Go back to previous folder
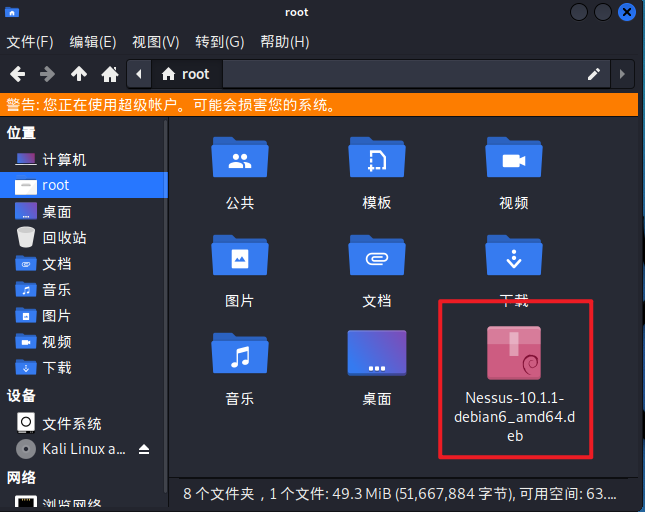Image resolution: width=645 pixels, height=512 pixels. coord(17,74)
